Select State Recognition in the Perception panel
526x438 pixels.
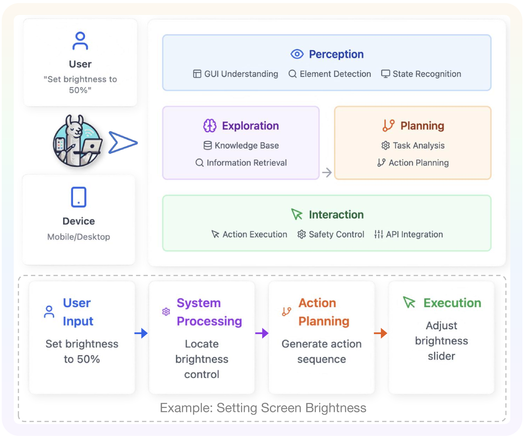point(421,74)
